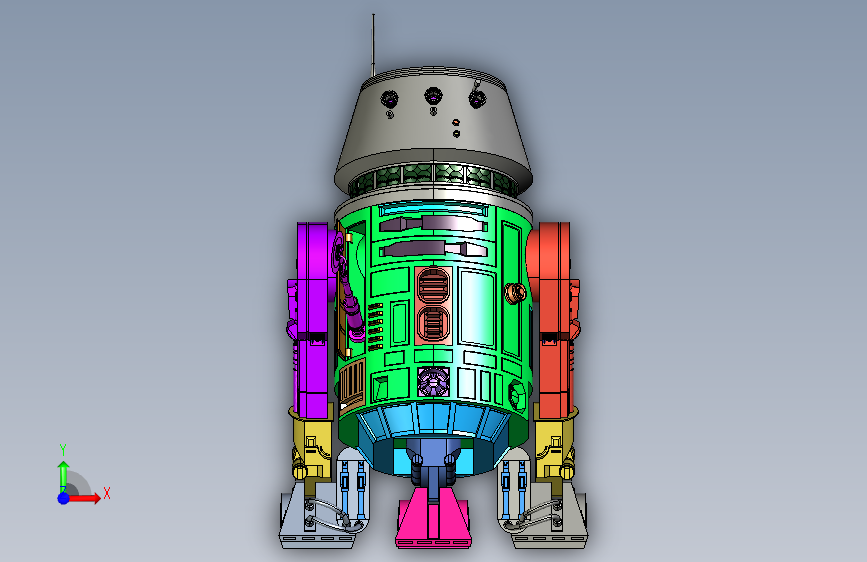Click the green Y axis arrow of the triad
This screenshot has width=867, height=562.
(x=64, y=476)
